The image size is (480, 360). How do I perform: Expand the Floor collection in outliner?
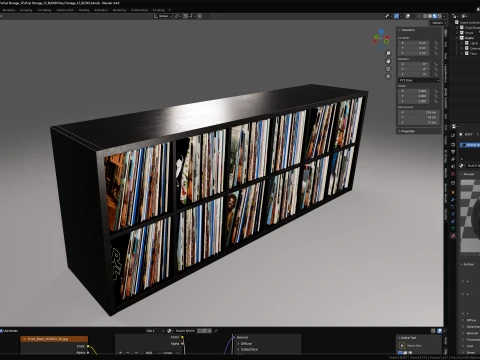coord(462,53)
